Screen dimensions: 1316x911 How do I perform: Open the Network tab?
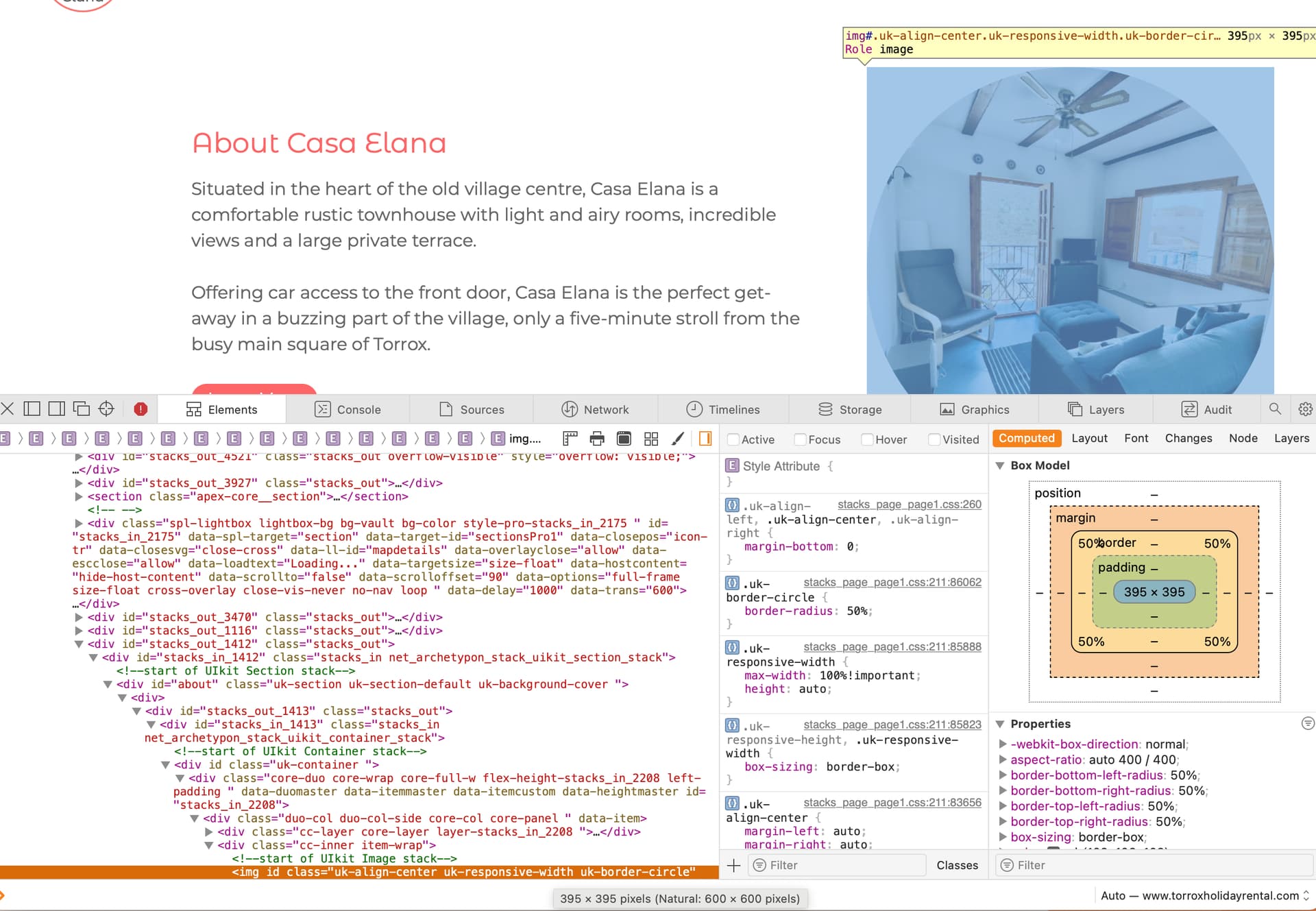pyautogui.click(x=595, y=409)
